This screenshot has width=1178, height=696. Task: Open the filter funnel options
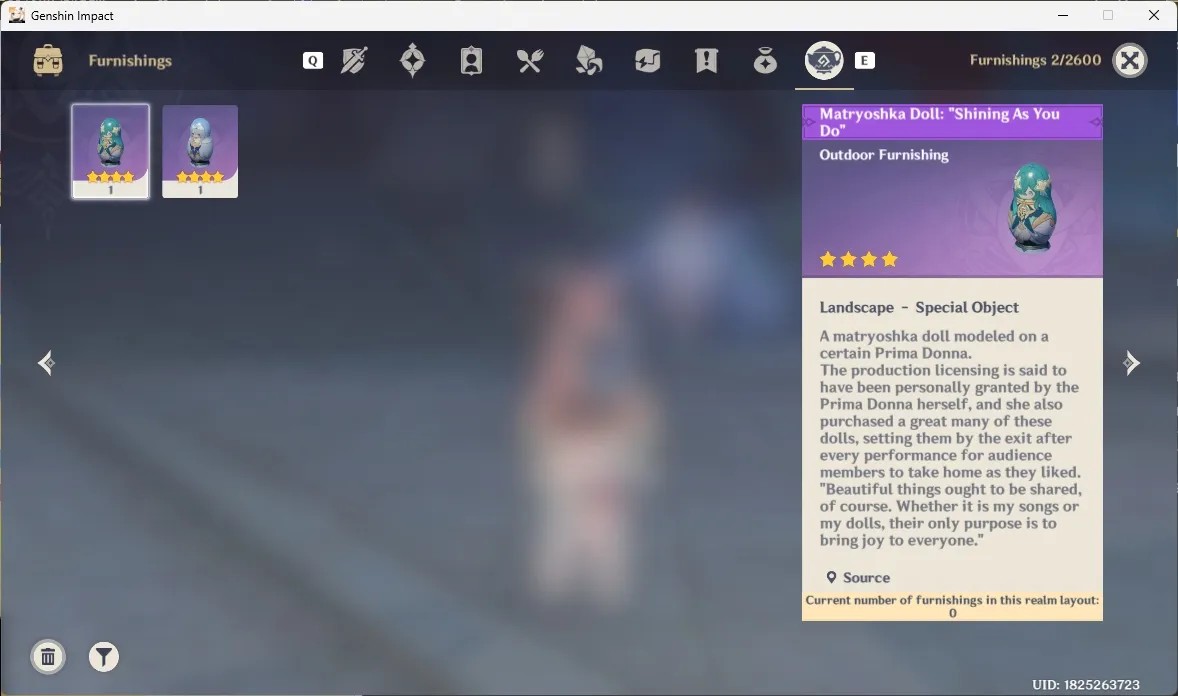tap(104, 657)
